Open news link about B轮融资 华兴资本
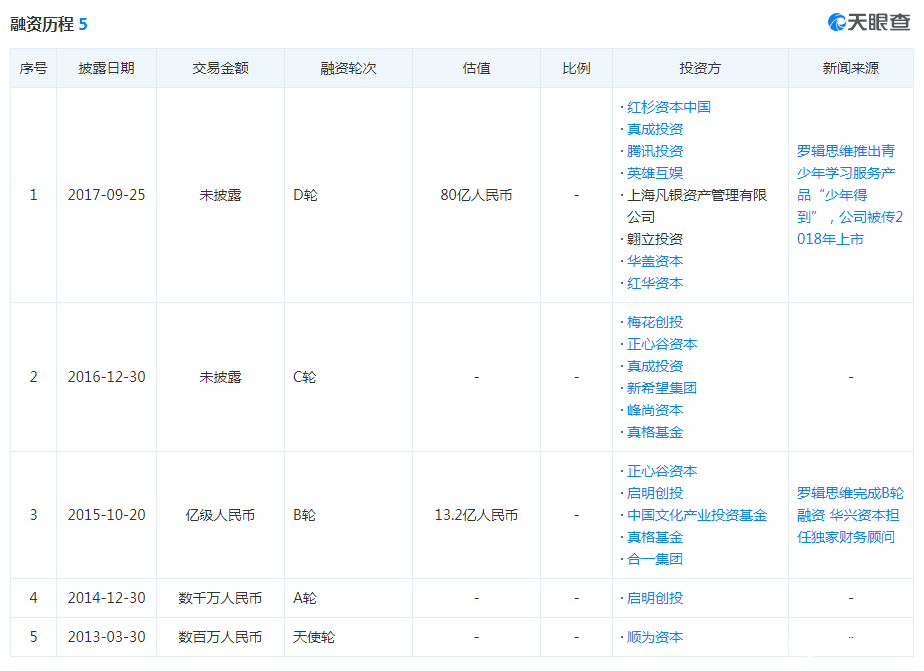The height and width of the screenshot is (671, 924). (x=850, y=515)
